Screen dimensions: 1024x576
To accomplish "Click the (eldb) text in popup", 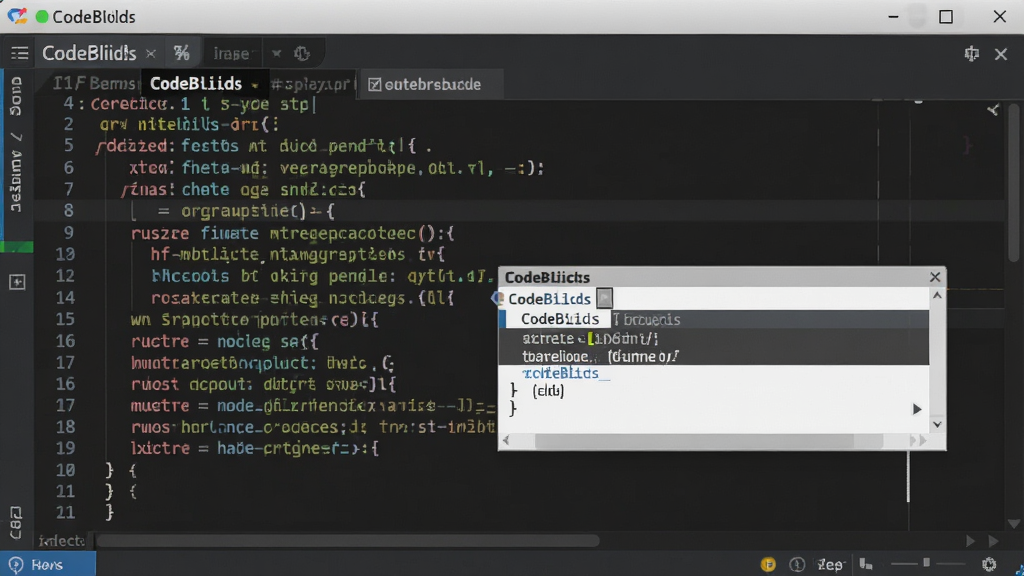I will pyautogui.click(x=548, y=391).
